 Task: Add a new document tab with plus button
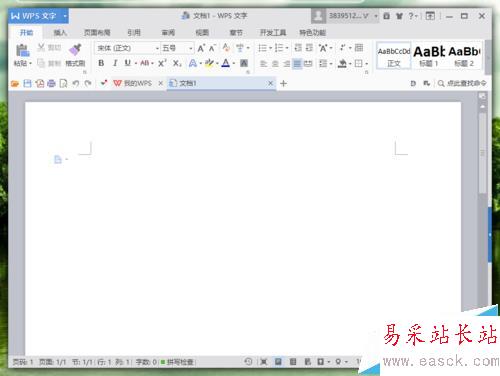pyautogui.click(x=283, y=83)
